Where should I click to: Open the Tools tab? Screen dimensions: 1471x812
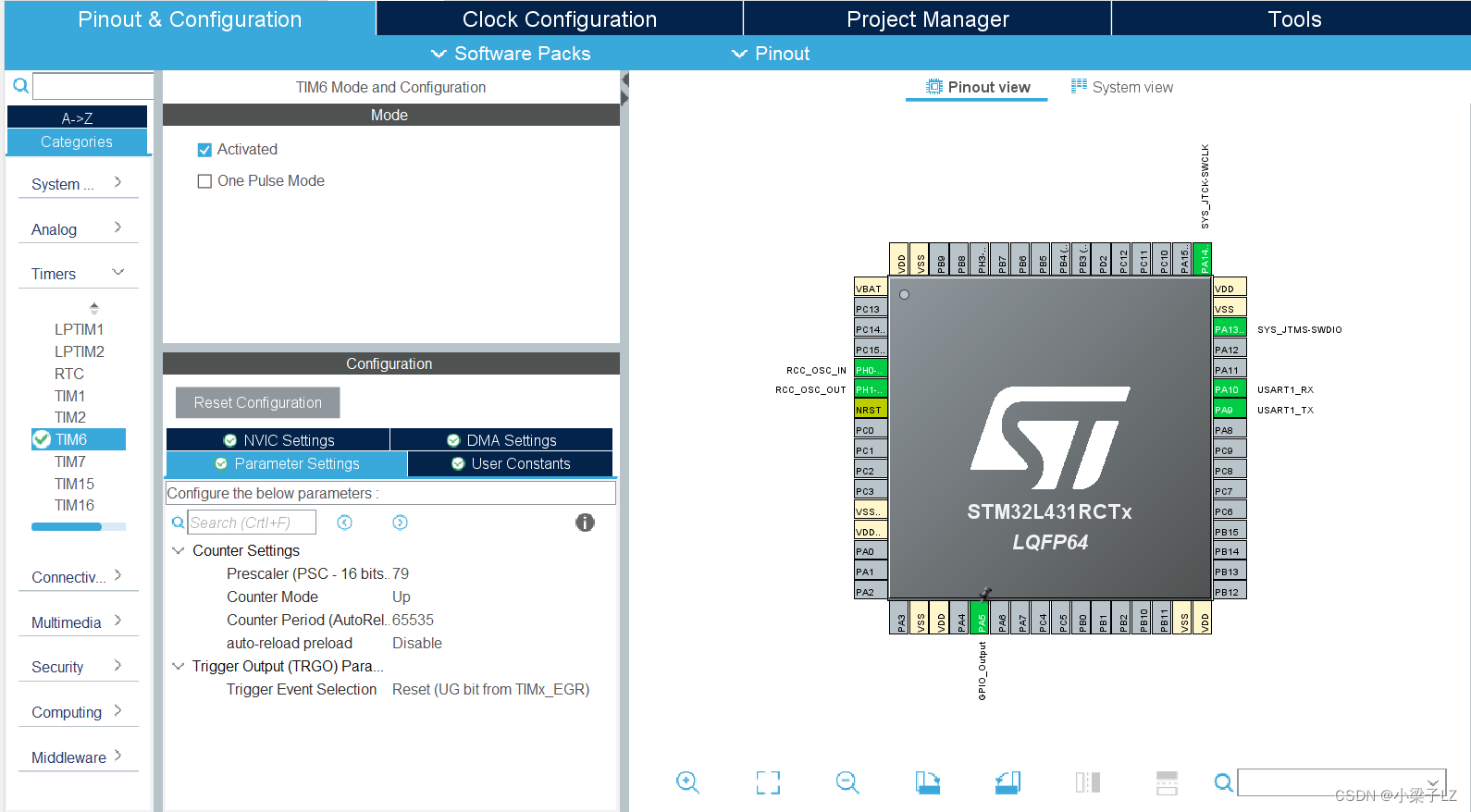click(x=1293, y=18)
